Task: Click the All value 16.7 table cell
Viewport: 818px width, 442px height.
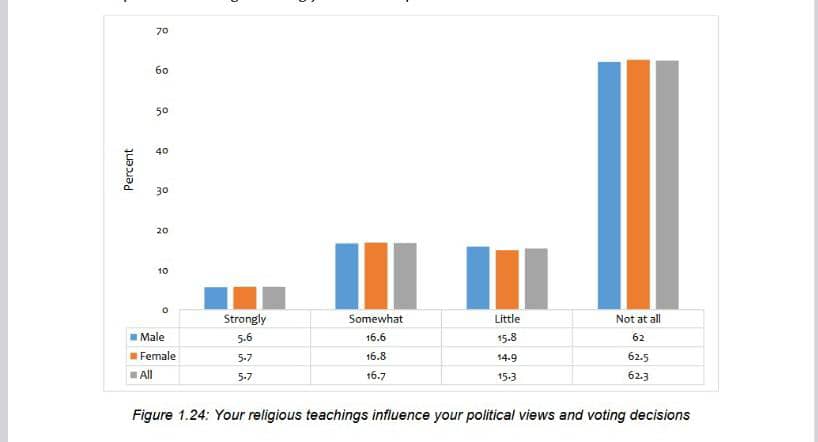Action: click(x=376, y=376)
